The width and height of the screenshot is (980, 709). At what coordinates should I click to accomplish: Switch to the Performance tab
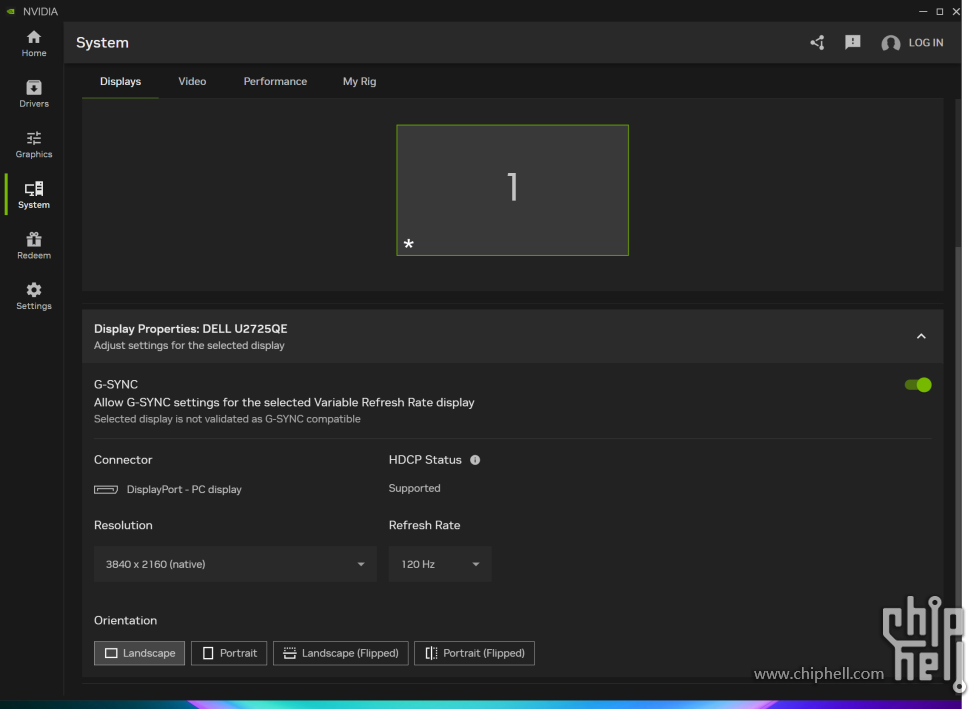tap(275, 81)
